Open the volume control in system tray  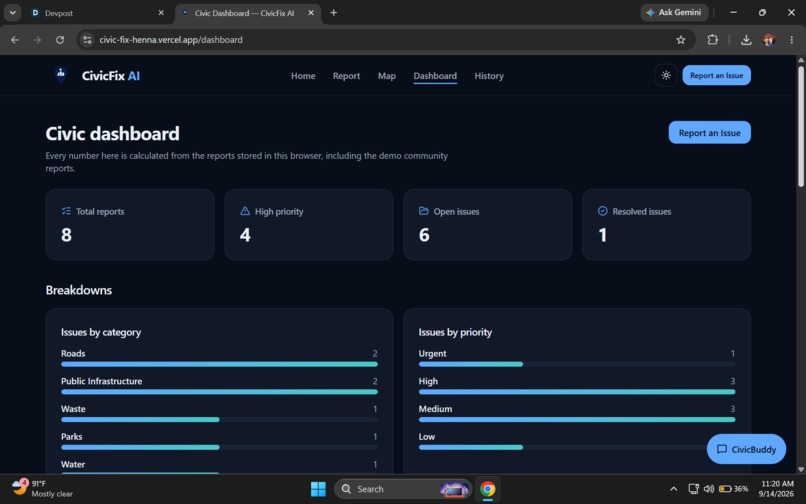pyautogui.click(x=709, y=489)
